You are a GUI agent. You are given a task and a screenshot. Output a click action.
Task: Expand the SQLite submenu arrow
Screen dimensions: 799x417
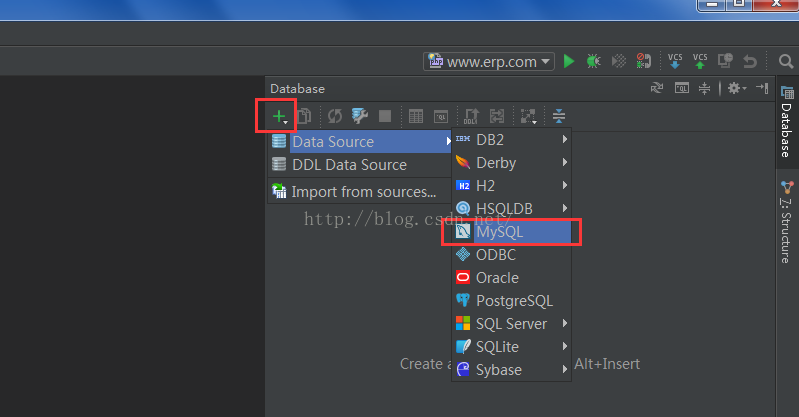(x=565, y=346)
